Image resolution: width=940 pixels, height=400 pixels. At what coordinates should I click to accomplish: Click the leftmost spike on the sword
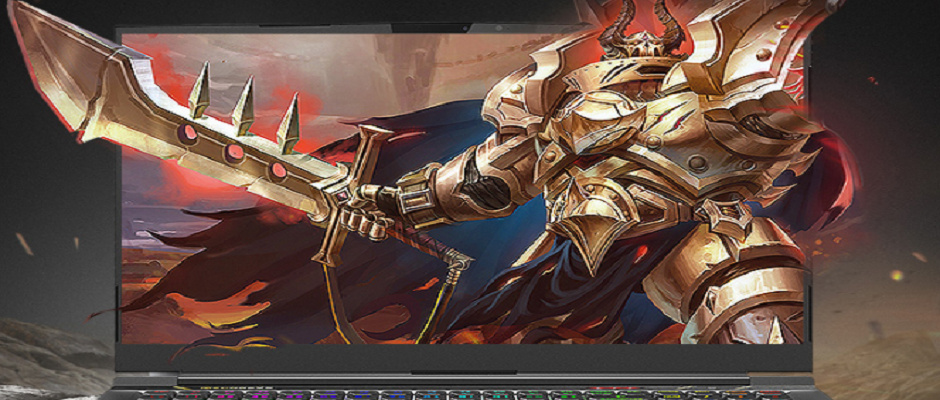[x=199, y=95]
